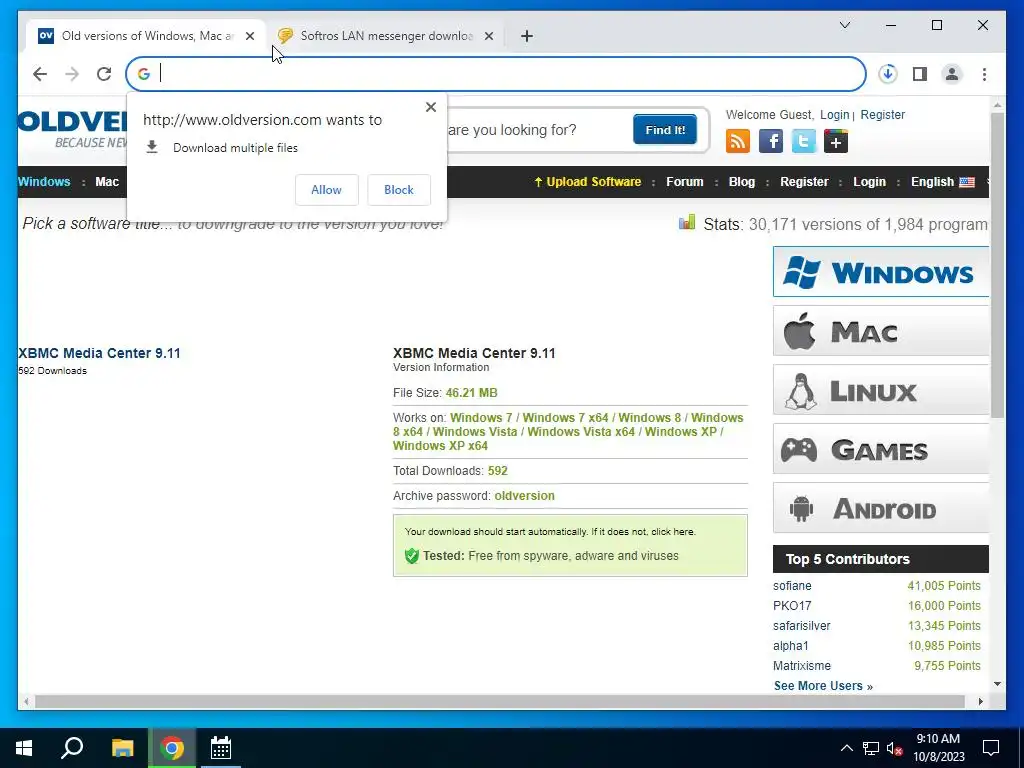Close the Old versions of Windows tab
Image resolution: width=1024 pixels, height=768 pixels.
point(249,36)
